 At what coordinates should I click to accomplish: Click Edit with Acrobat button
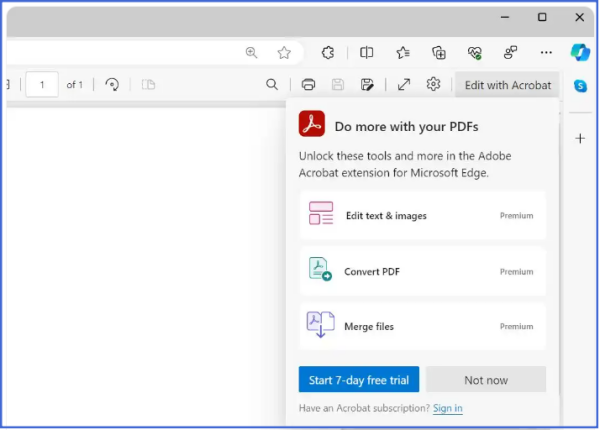click(507, 85)
